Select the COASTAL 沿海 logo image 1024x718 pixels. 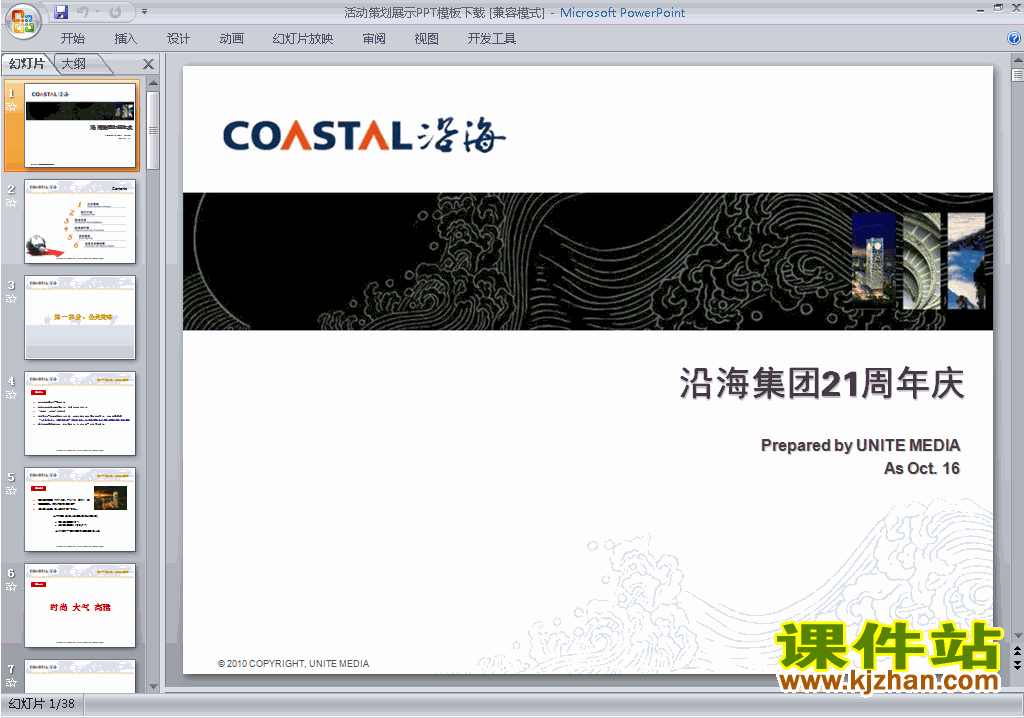(364, 135)
